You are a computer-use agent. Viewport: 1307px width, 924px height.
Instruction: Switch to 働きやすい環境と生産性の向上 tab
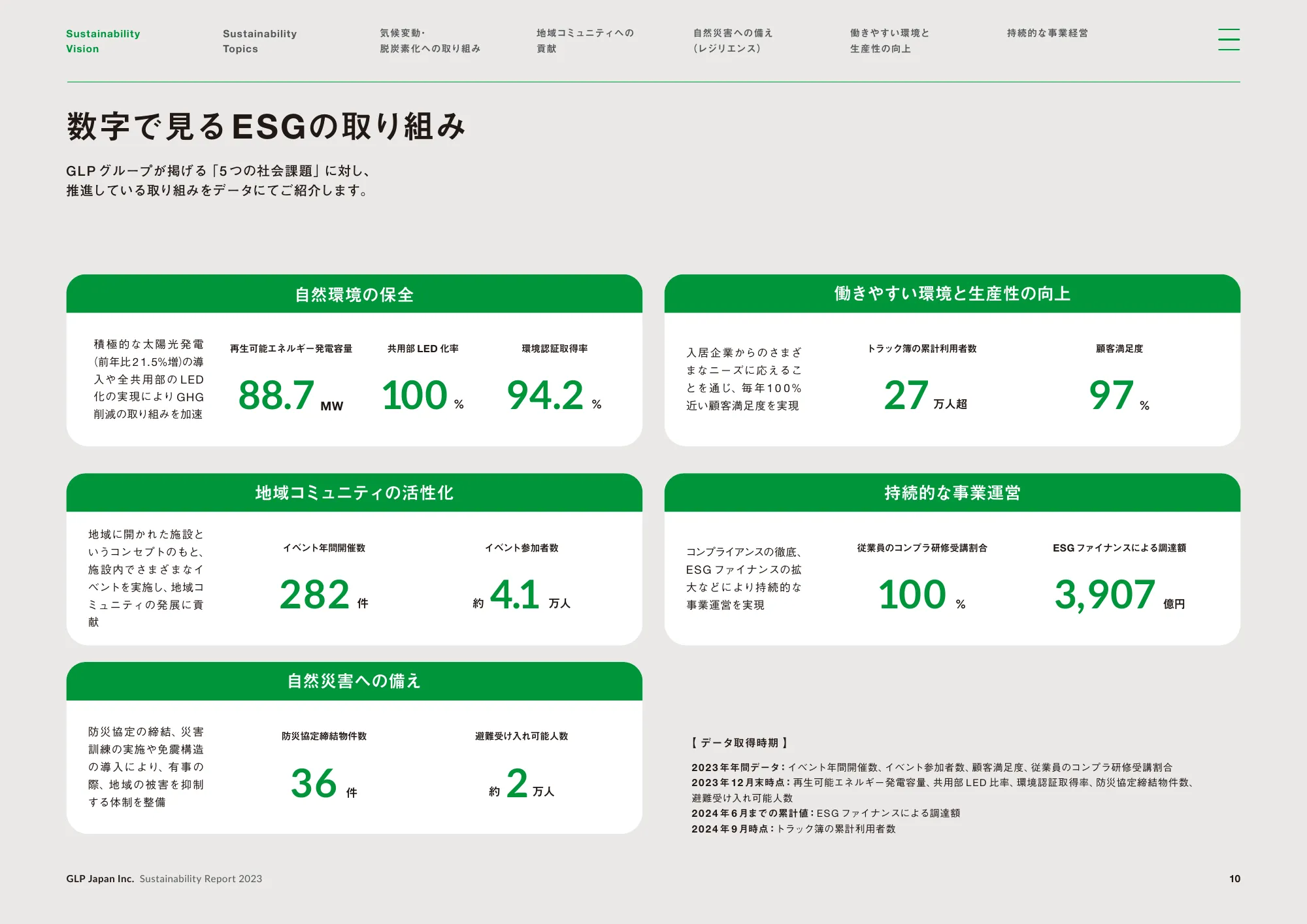(889, 41)
